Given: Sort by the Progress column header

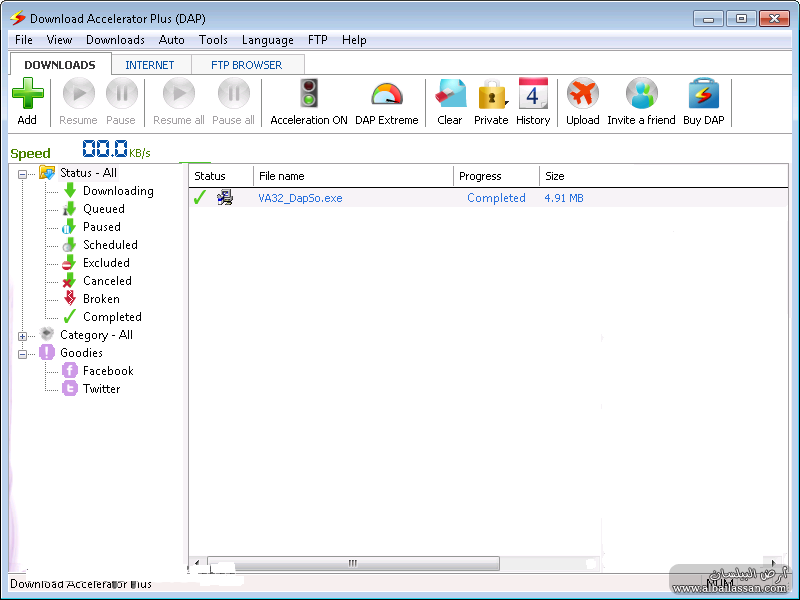Looking at the screenshot, I should point(496,176).
